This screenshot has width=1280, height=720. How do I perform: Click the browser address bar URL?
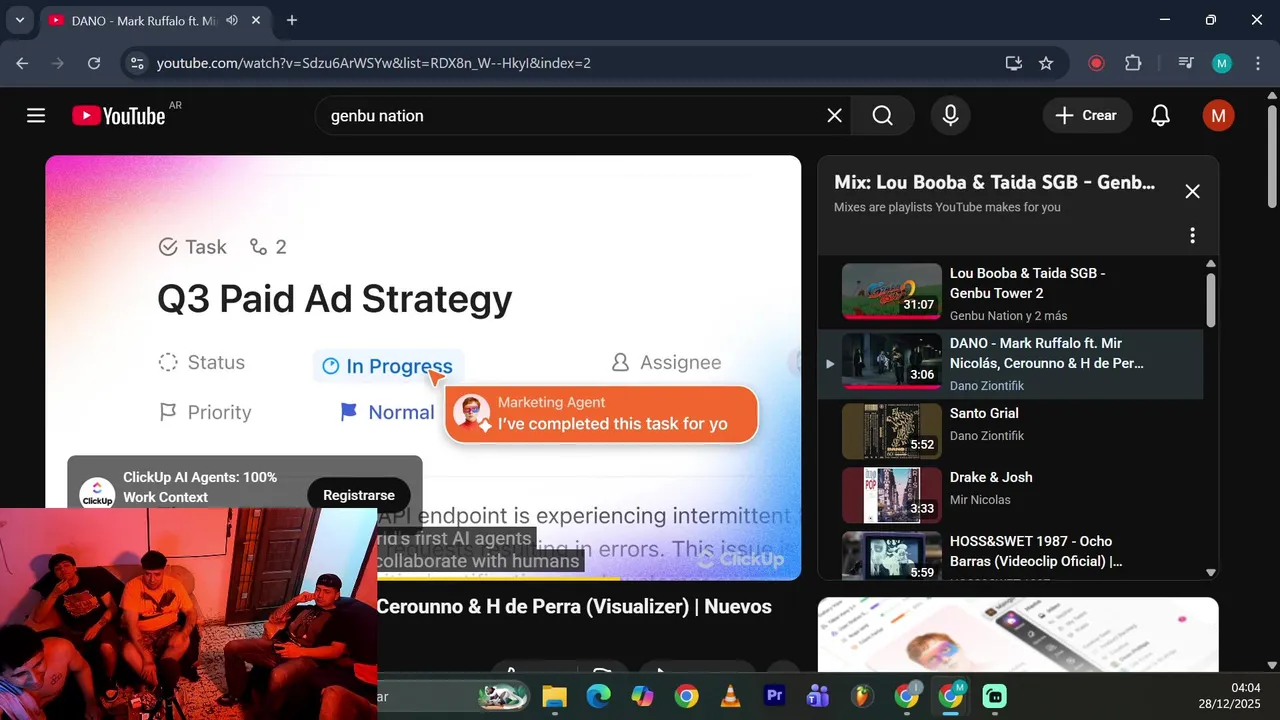[x=374, y=63]
